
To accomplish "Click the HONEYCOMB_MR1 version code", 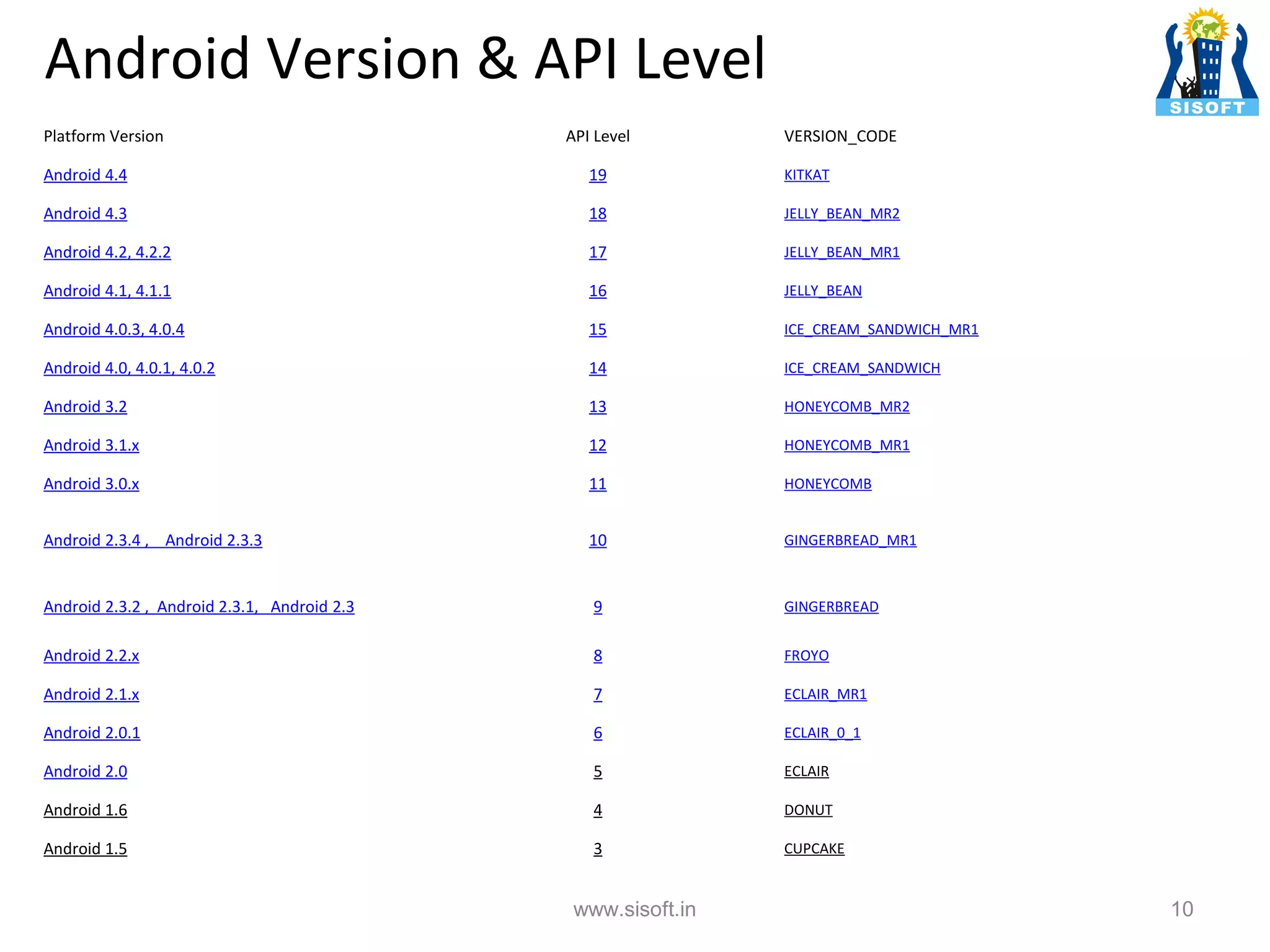I will point(847,445).
